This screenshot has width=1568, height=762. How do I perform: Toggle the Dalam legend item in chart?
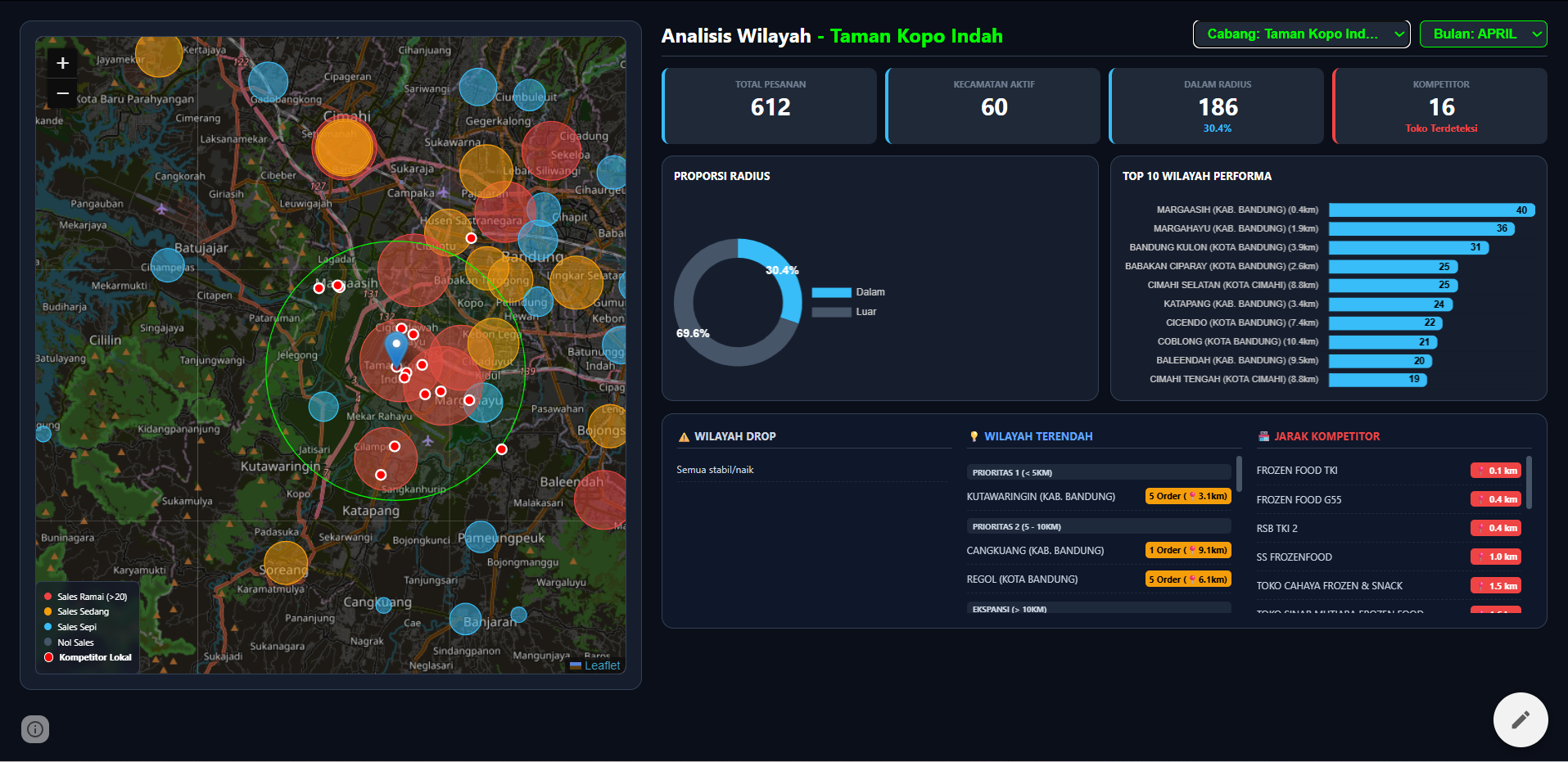pos(848,292)
